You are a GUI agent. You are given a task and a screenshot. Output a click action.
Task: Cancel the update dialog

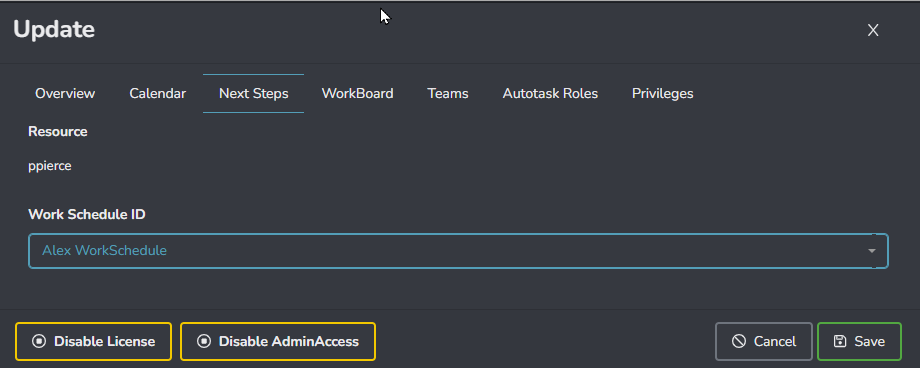tap(764, 342)
